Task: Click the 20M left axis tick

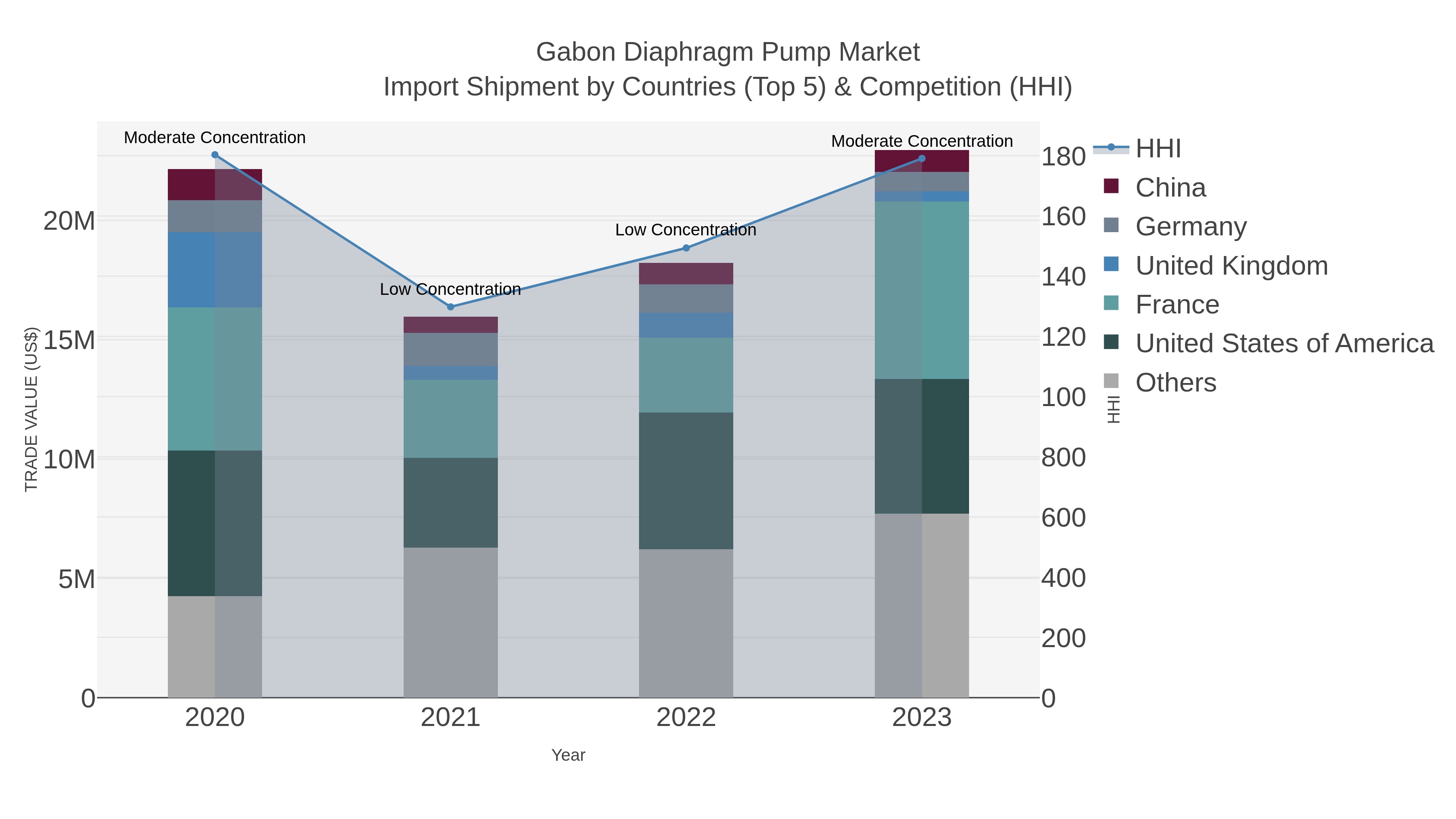Action: point(69,221)
